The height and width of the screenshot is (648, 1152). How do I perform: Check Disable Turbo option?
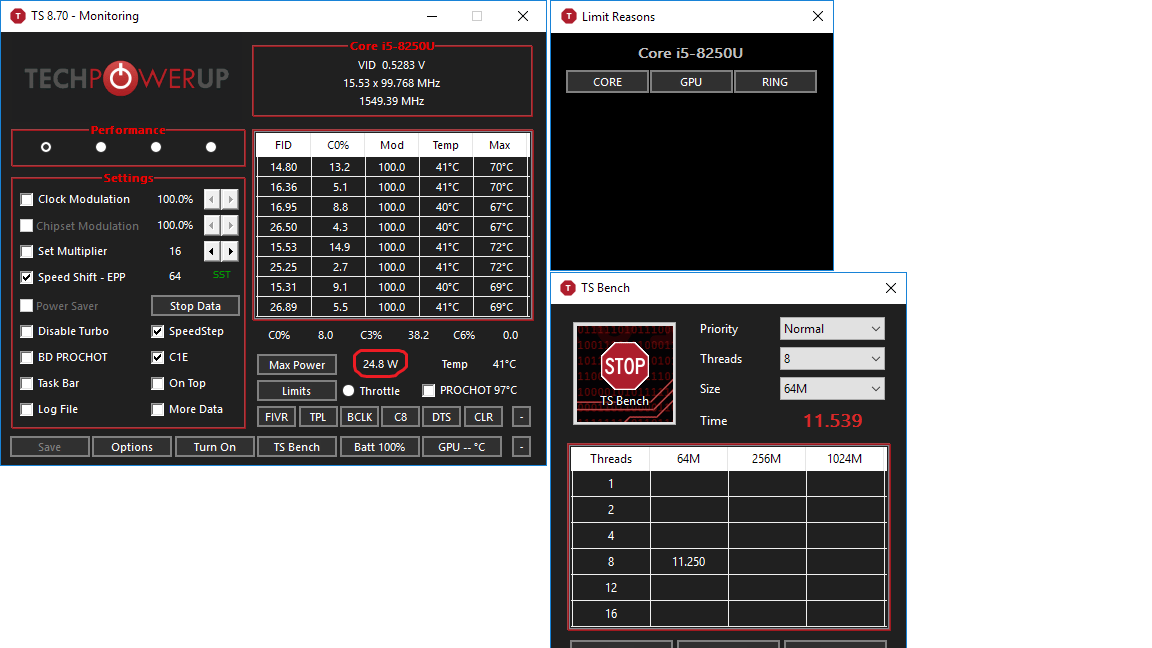click(x=26, y=331)
